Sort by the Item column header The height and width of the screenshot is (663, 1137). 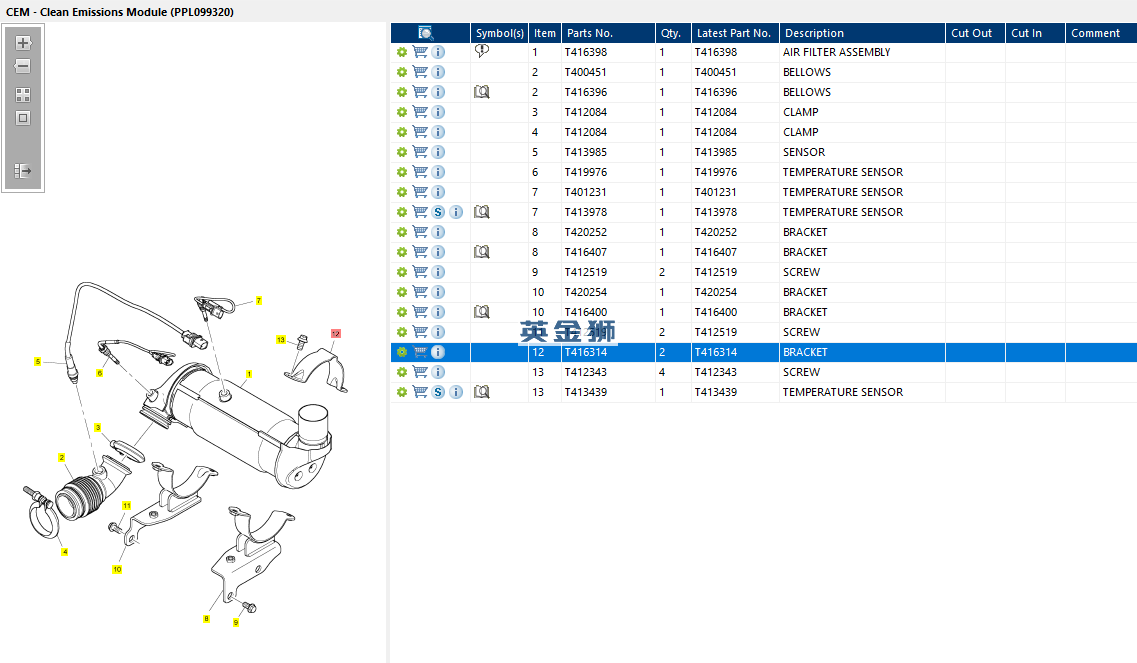tap(545, 33)
